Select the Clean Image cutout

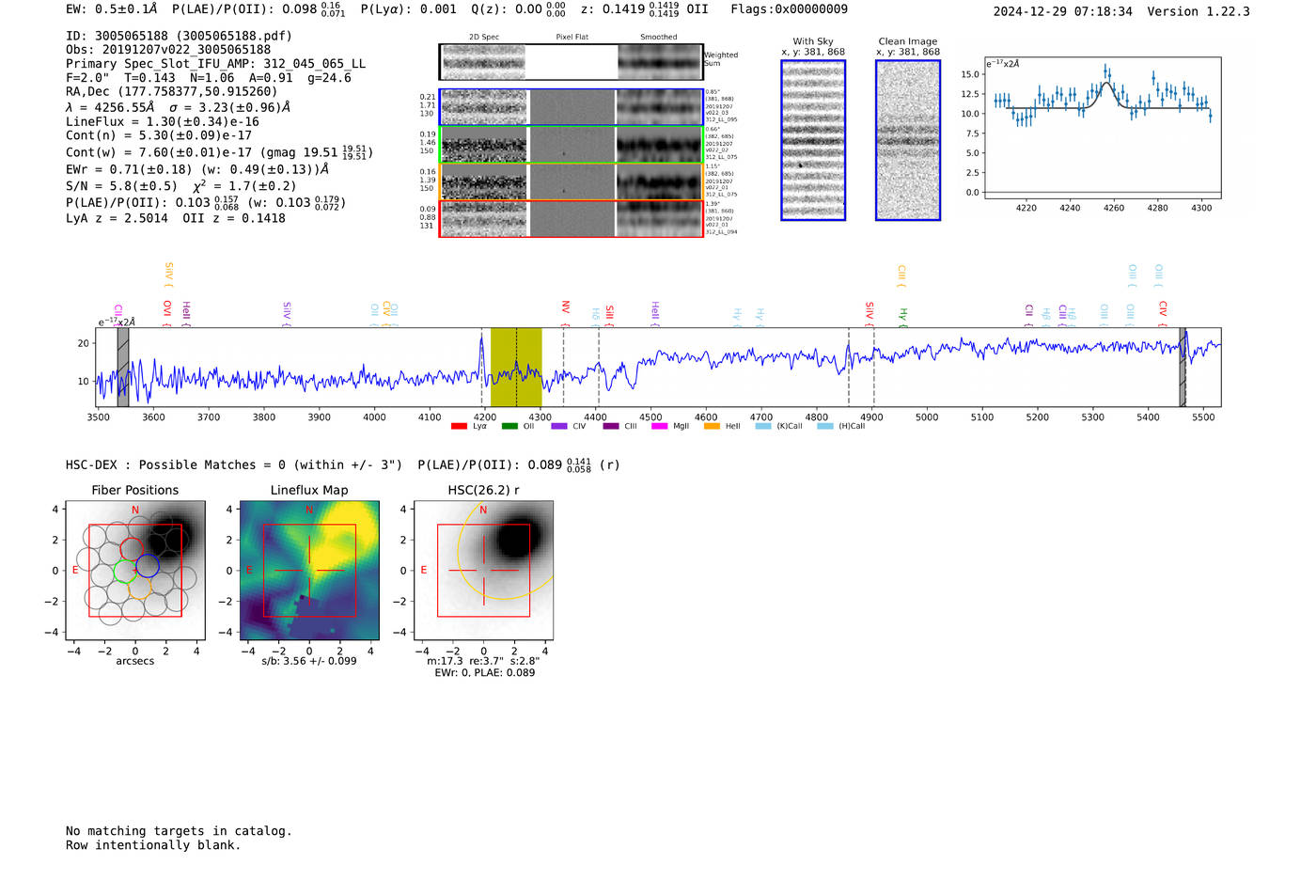tap(908, 140)
